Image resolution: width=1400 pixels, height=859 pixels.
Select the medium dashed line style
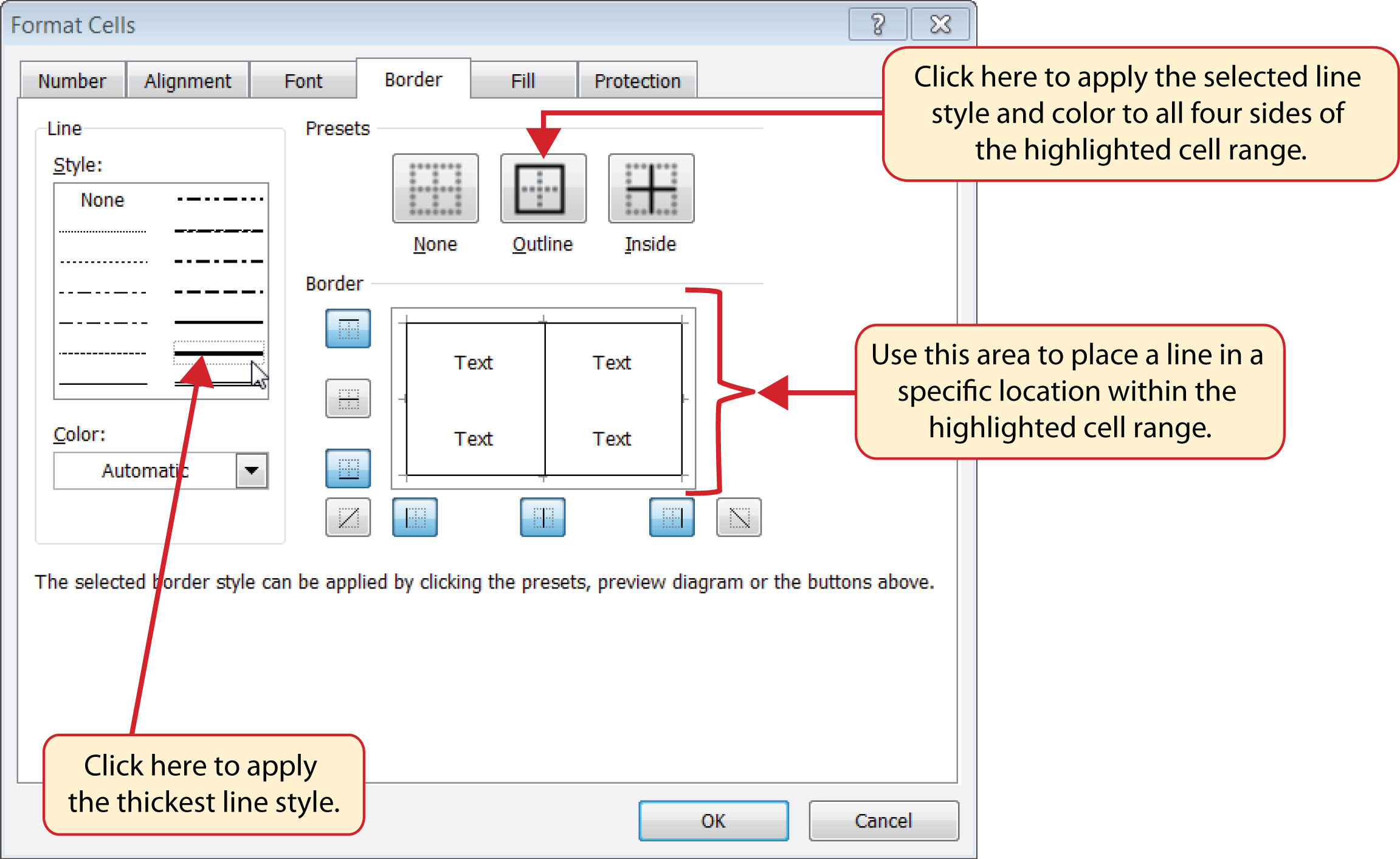[219, 292]
